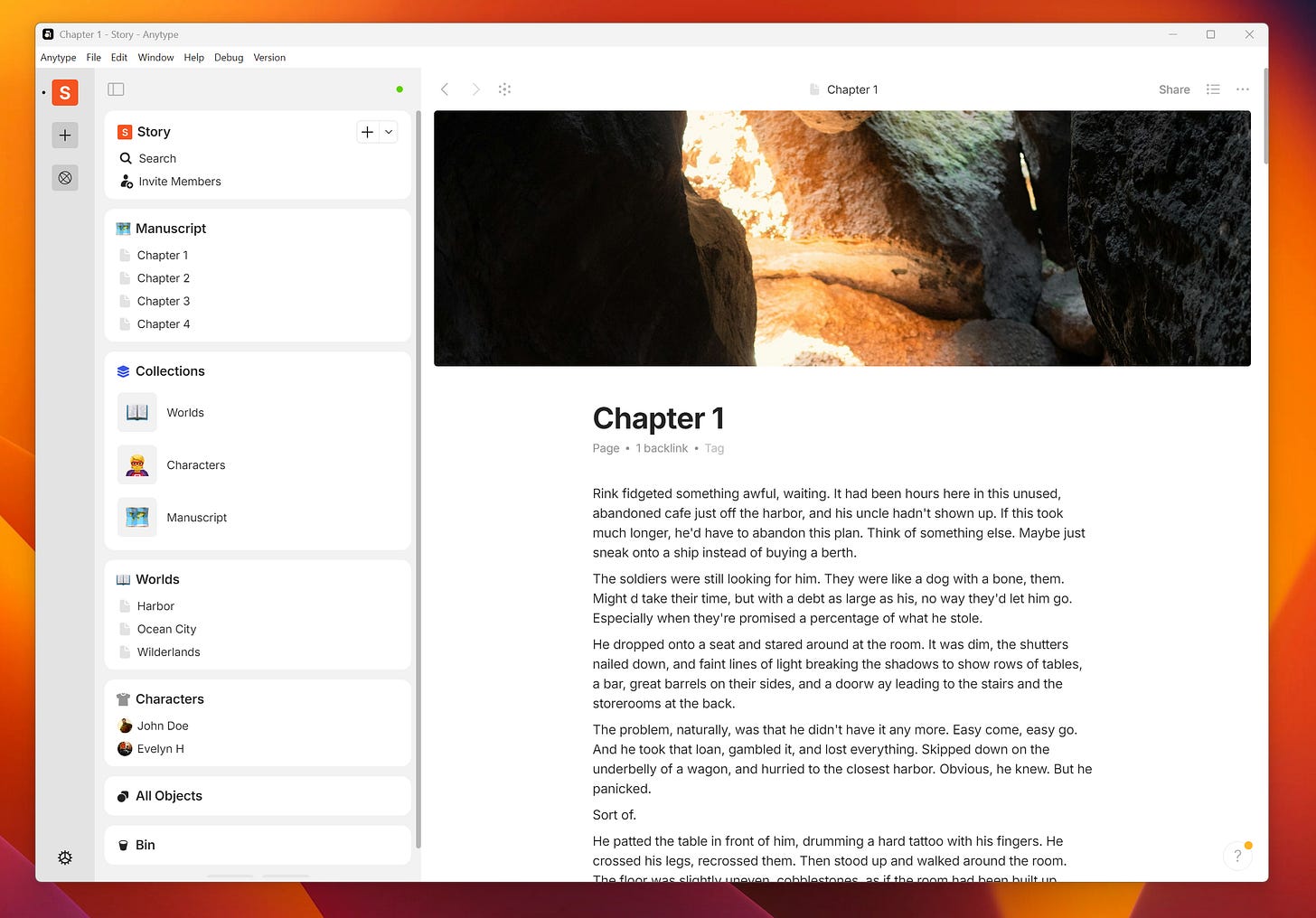
Task: Open the Version menu
Action: coord(269,57)
